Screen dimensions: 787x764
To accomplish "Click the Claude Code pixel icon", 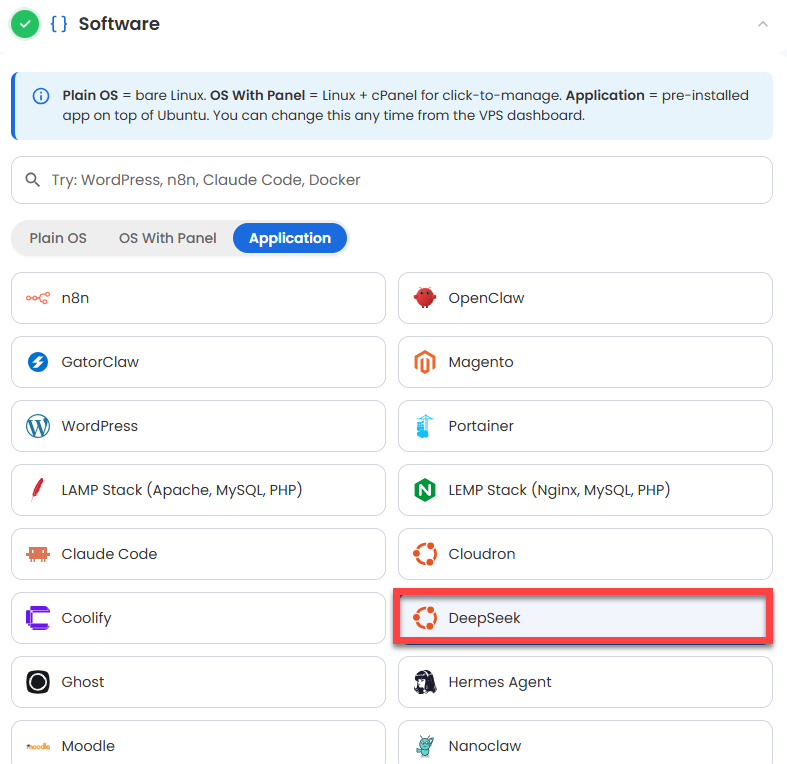I will pyautogui.click(x=38, y=554).
